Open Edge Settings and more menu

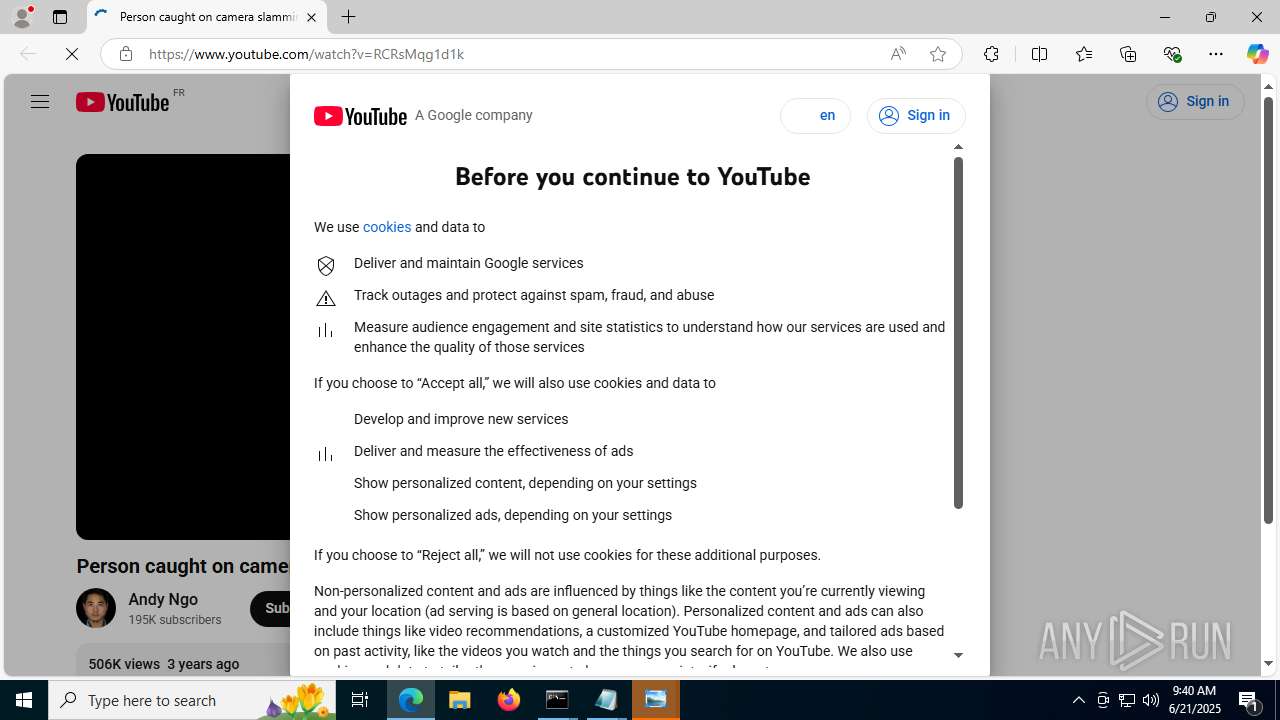coord(1216,54)
